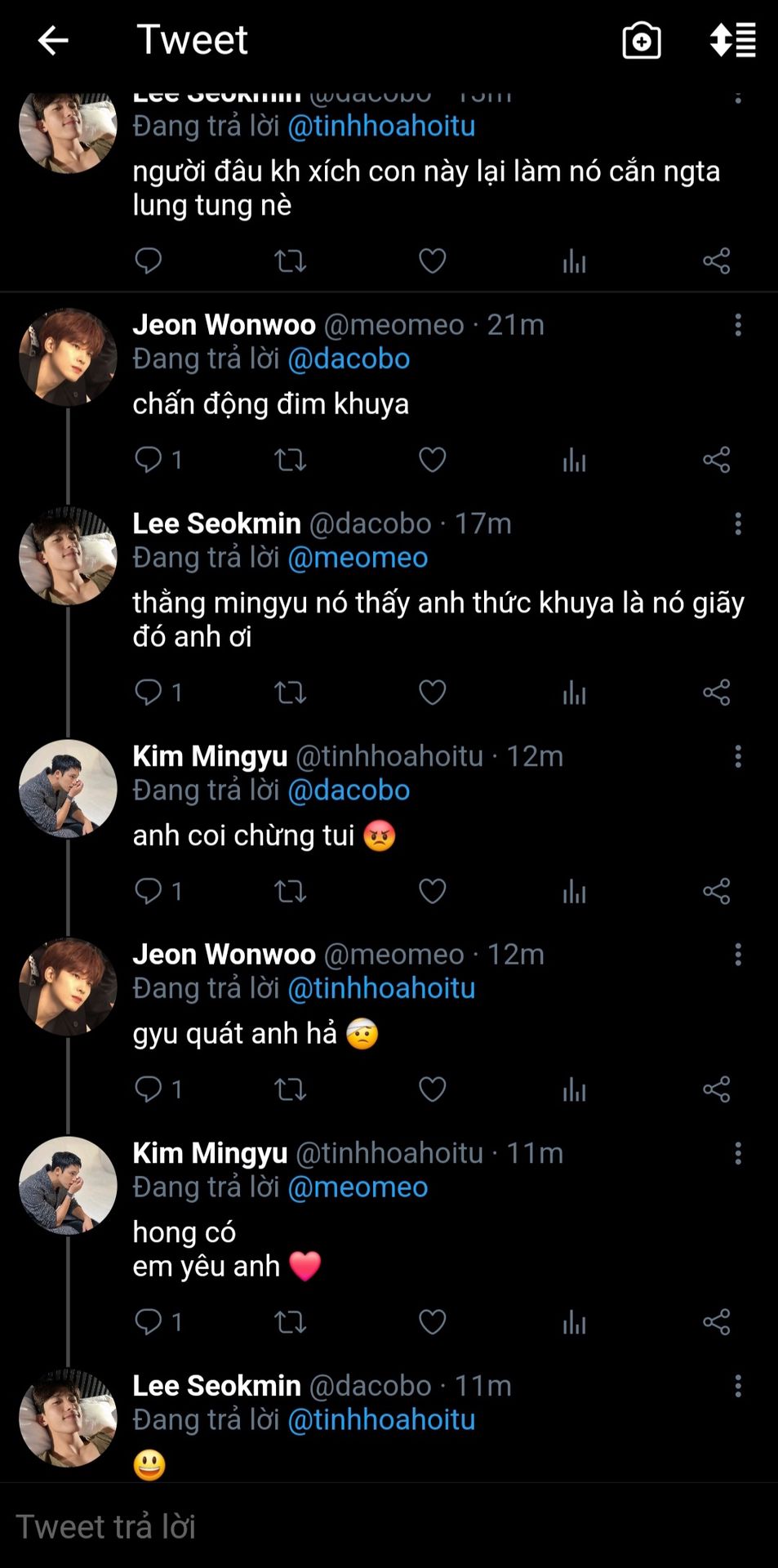778x1568 pixels.
Task: Open more options on the 21m Jeon Wonwoo tweet
Action: [x=738, y=325]
